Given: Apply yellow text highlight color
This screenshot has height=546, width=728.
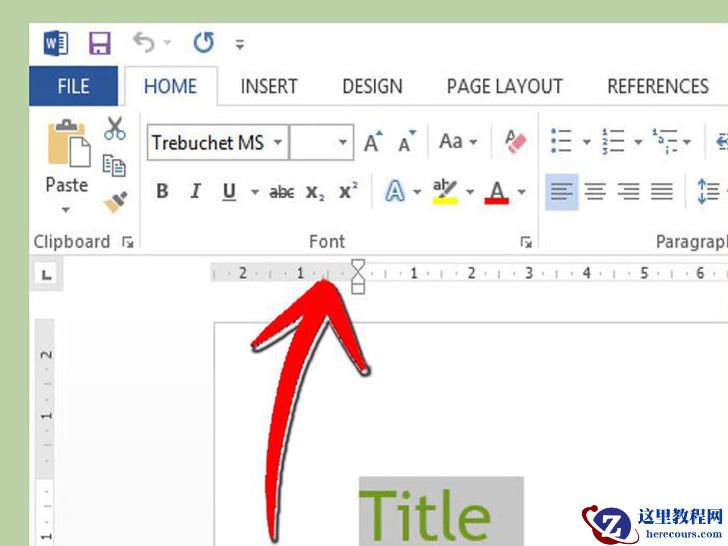Looking at the screenshot, I should tap(445, 192).
